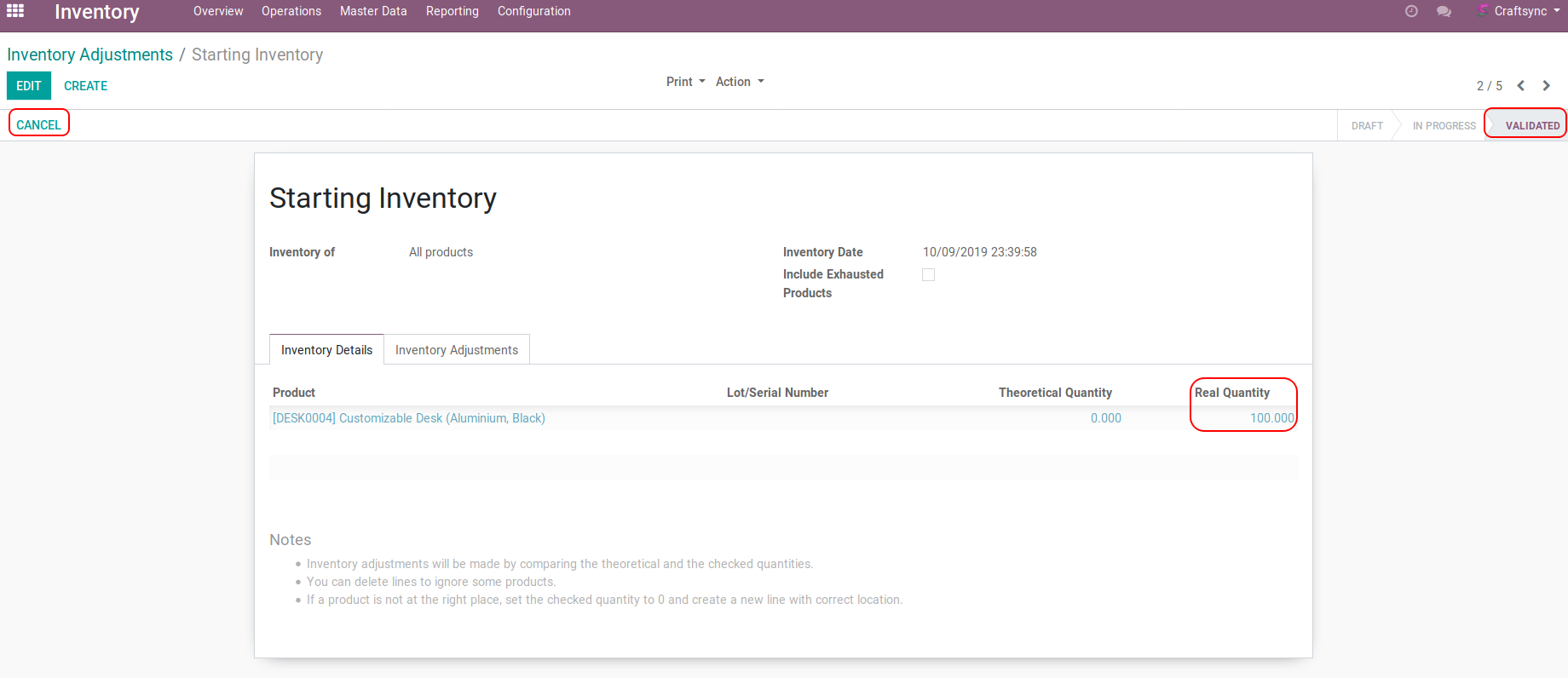Click the Validated status stage

tap(1531, 125)
